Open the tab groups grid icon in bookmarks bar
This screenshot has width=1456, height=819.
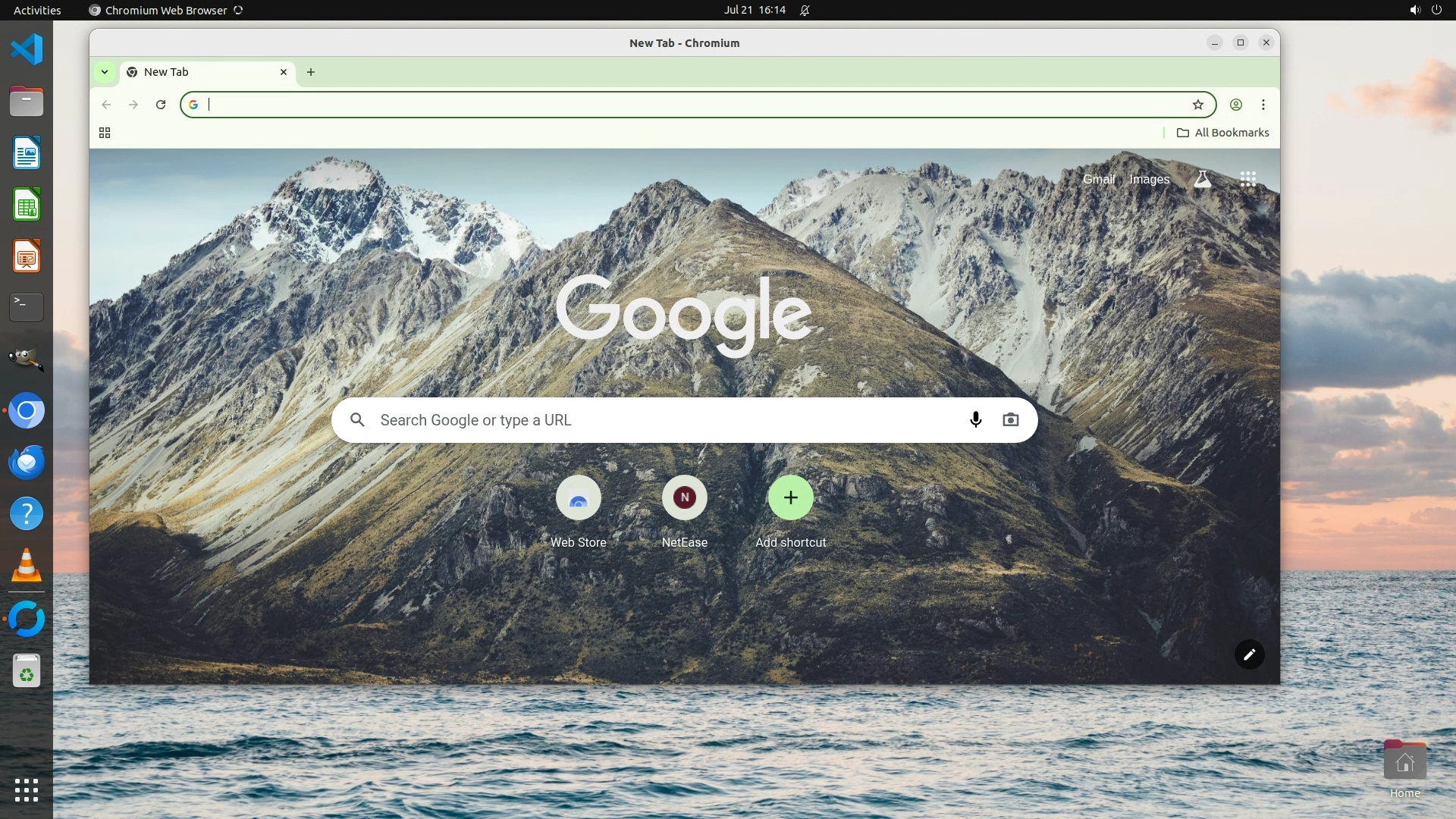(105, 133)
